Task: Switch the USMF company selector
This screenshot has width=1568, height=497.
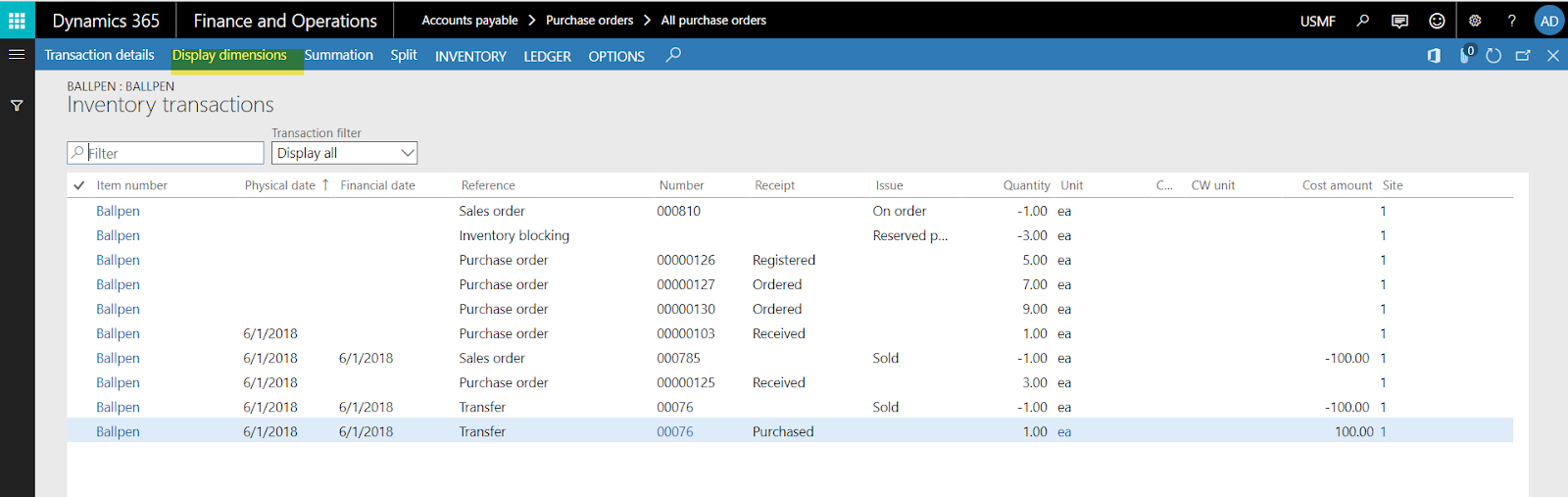Action: (1317, 21)
